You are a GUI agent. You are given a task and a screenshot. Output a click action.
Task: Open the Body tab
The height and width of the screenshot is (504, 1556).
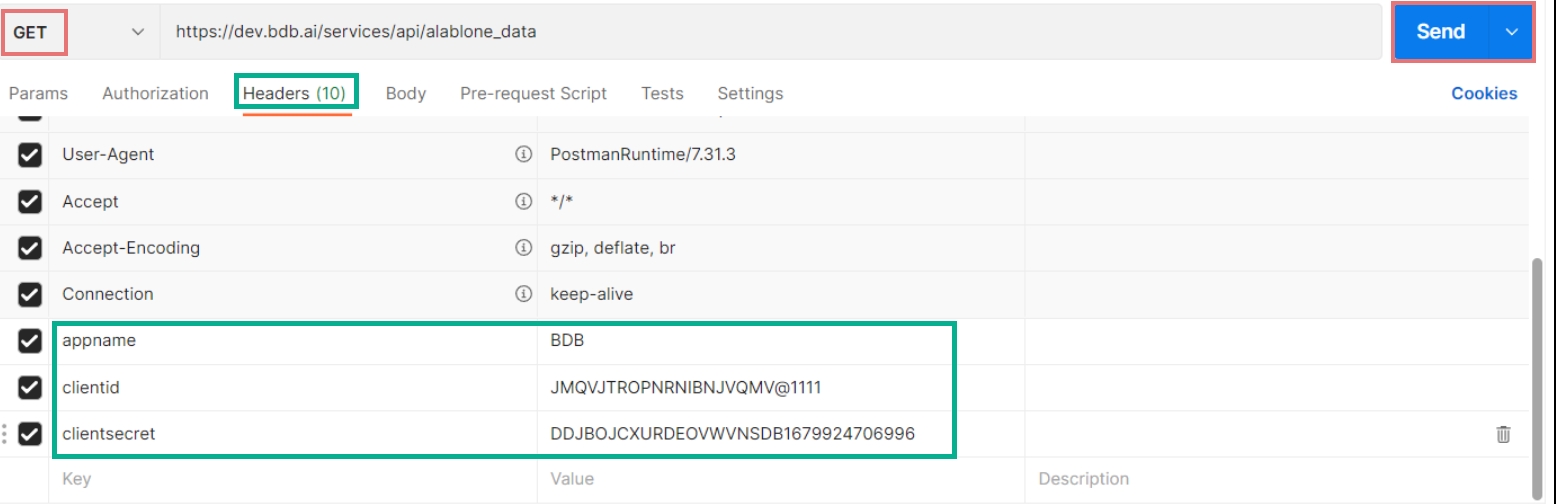click(405, 93)
